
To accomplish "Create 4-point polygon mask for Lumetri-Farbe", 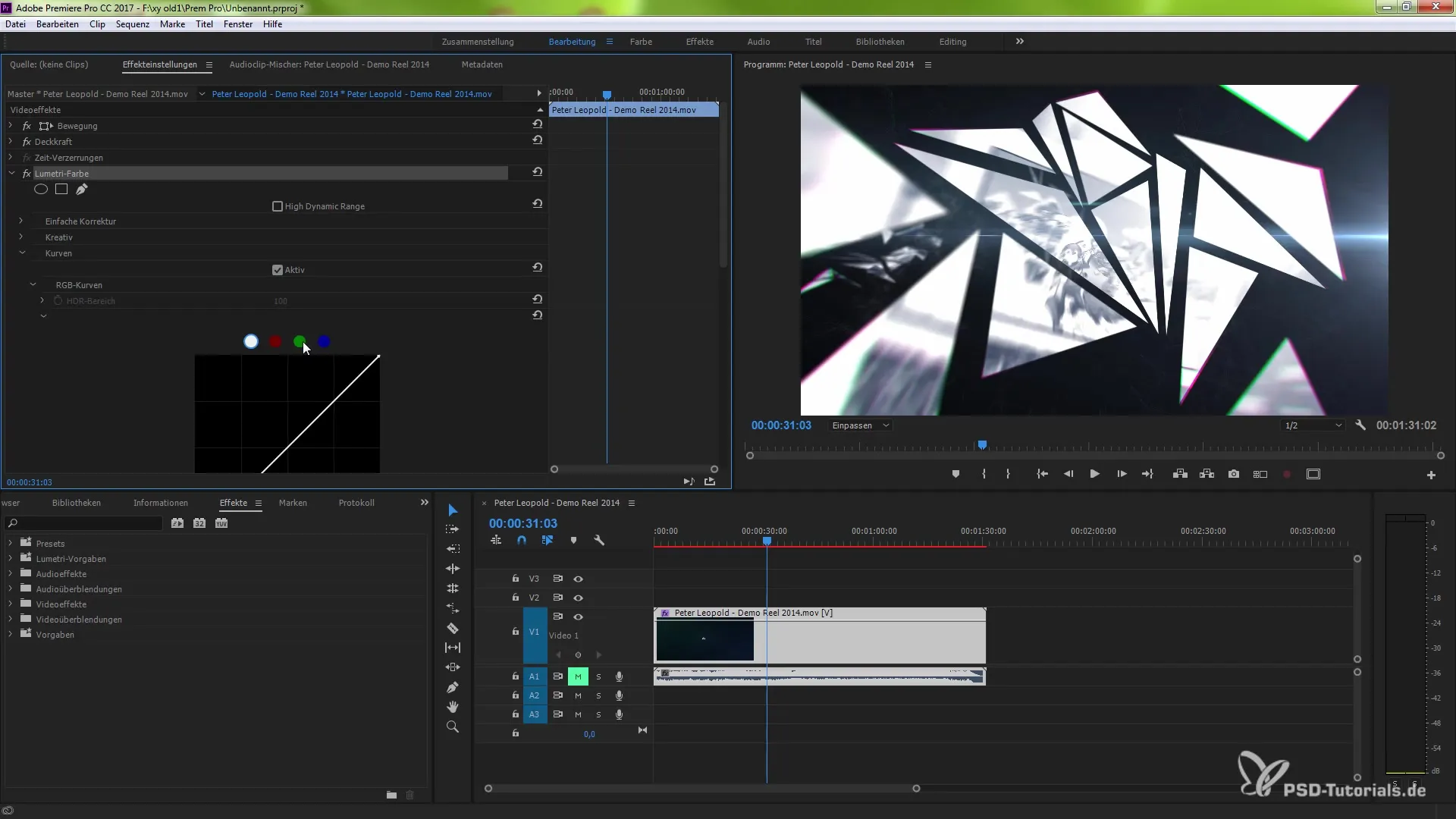I will coord(61,190).
